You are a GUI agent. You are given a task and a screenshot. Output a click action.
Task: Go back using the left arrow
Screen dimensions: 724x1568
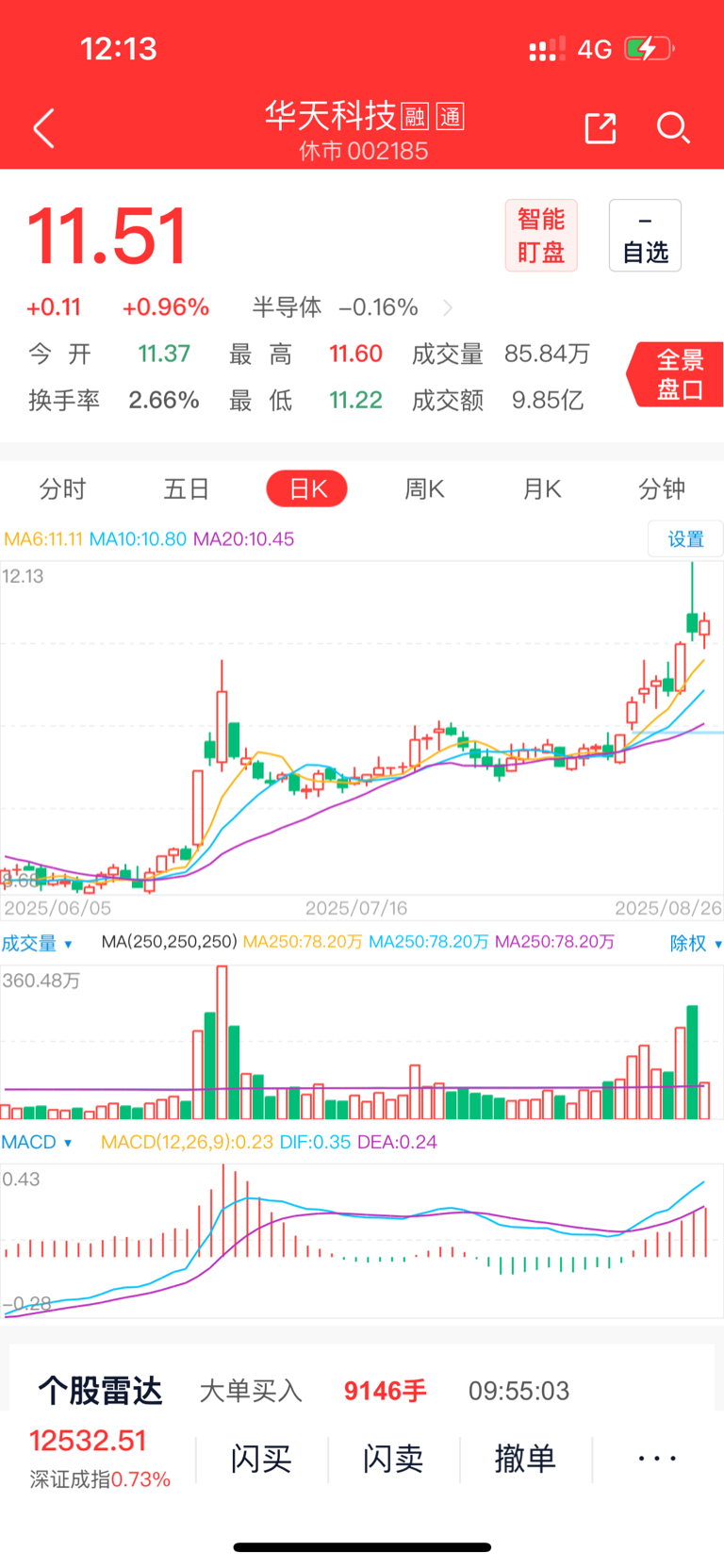[x=43, y=128]
